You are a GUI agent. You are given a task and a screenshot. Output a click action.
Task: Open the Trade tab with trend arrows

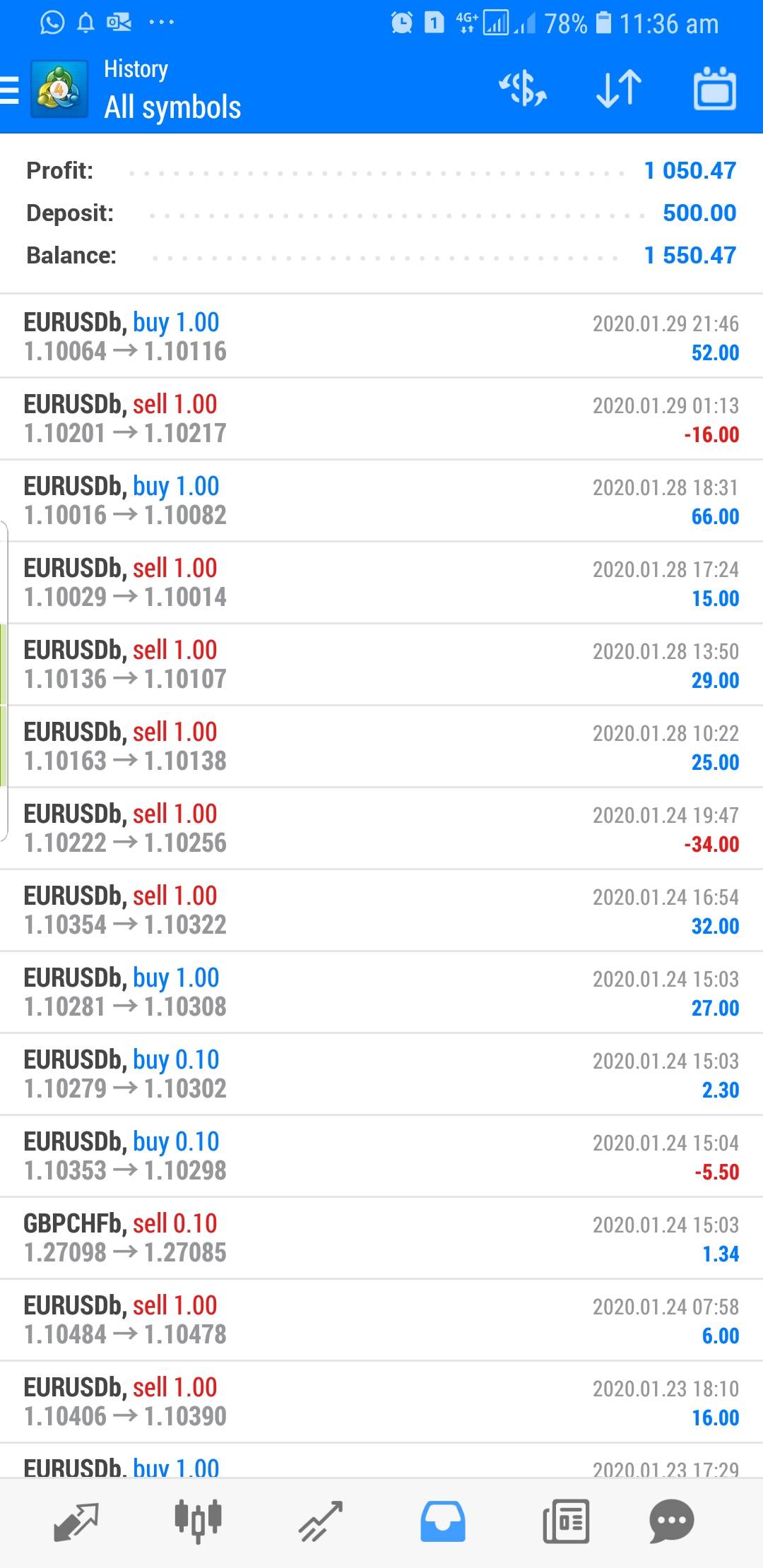tap(321, 1521)
